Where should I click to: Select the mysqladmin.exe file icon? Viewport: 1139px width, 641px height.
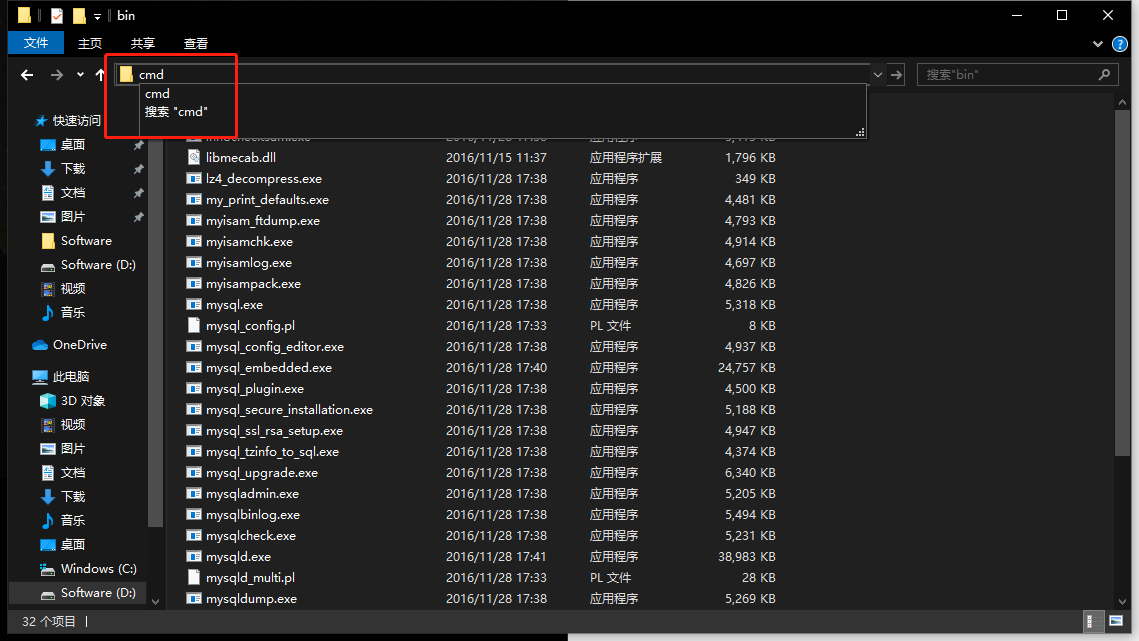point(193,493)
